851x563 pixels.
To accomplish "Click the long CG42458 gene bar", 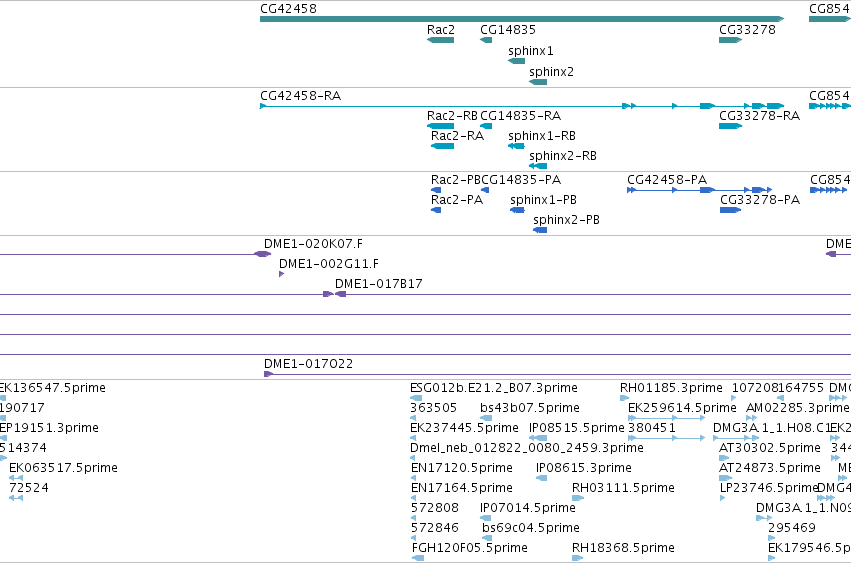I will click(x=522, y=19).
